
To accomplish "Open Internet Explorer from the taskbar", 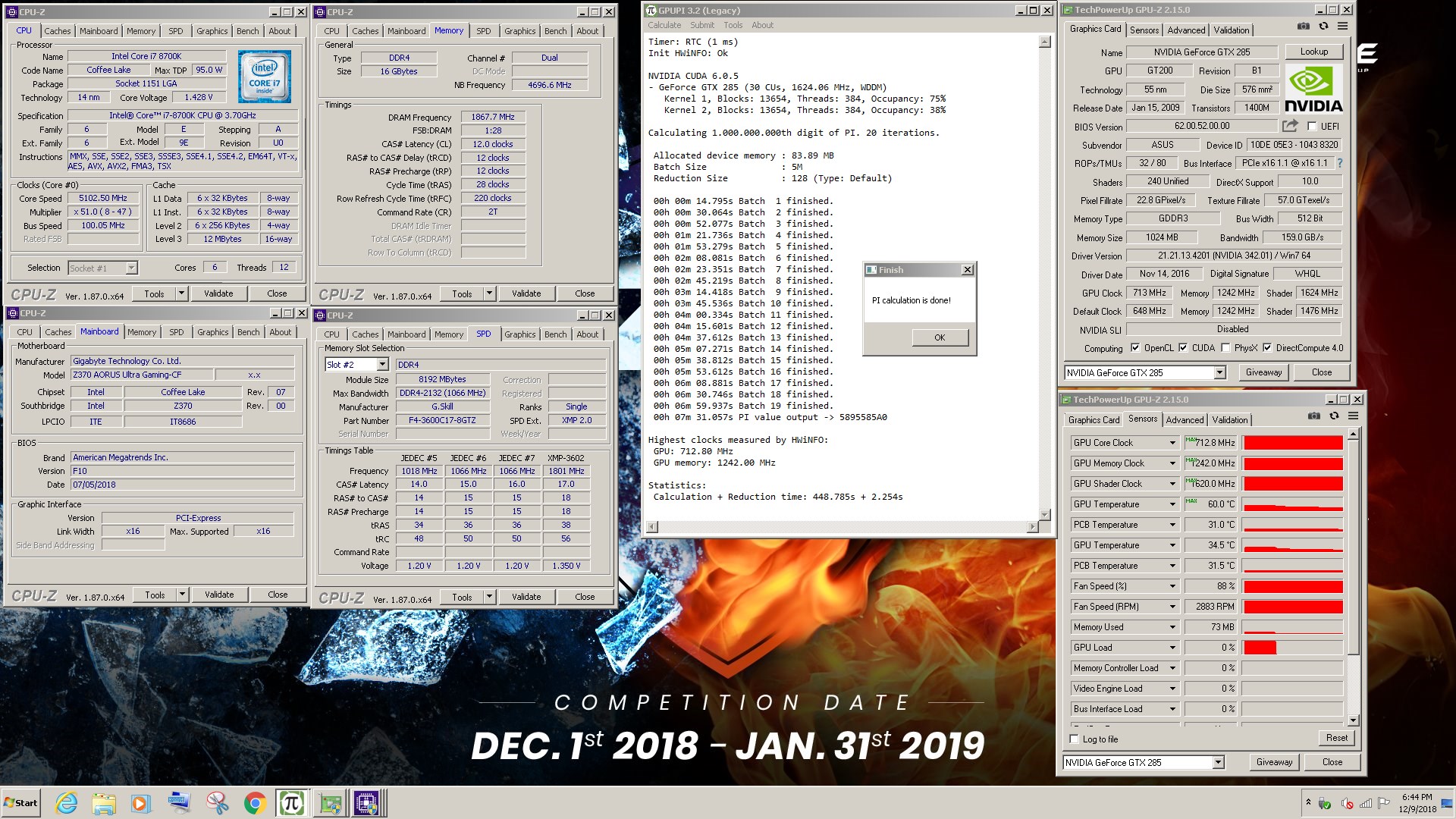I will click(67, 803).
